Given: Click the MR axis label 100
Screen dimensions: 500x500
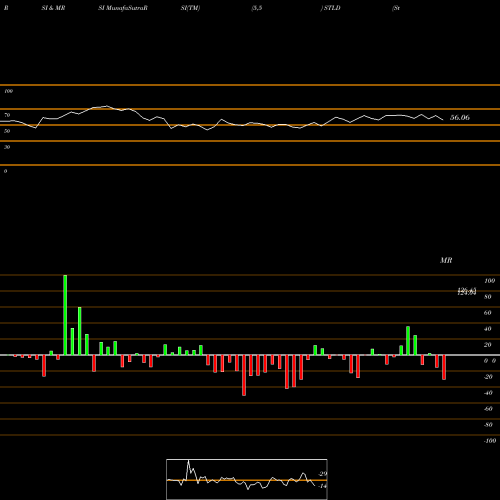Looking at the screenshot, I should pos(489,281).
